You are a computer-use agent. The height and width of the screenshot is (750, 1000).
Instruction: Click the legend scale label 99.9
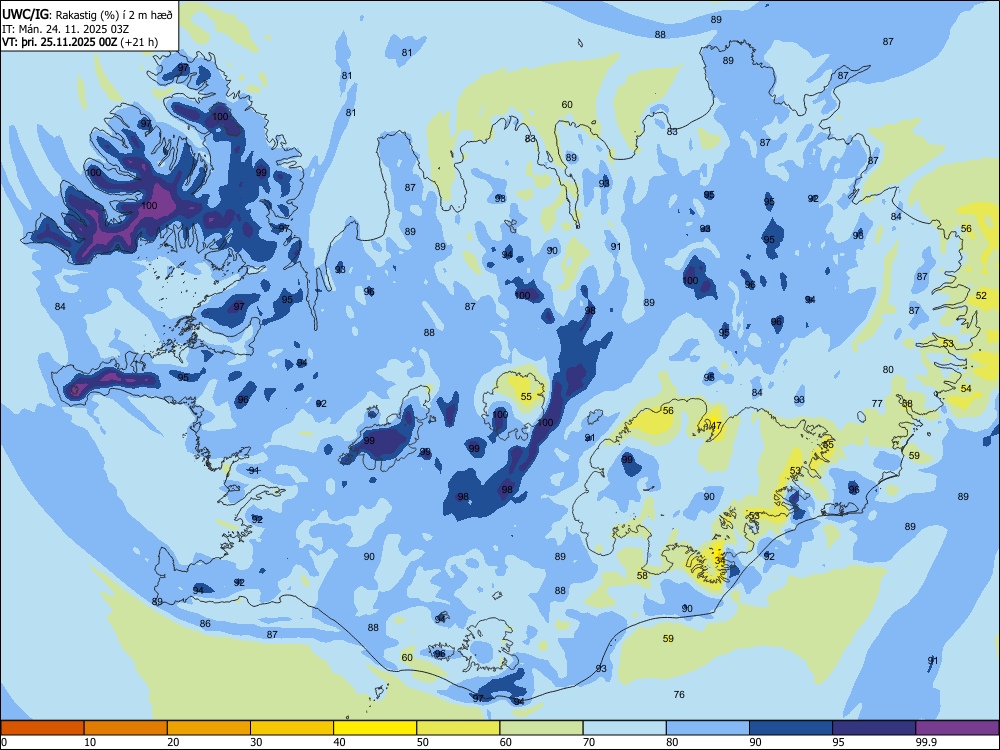tap(926, 742)
